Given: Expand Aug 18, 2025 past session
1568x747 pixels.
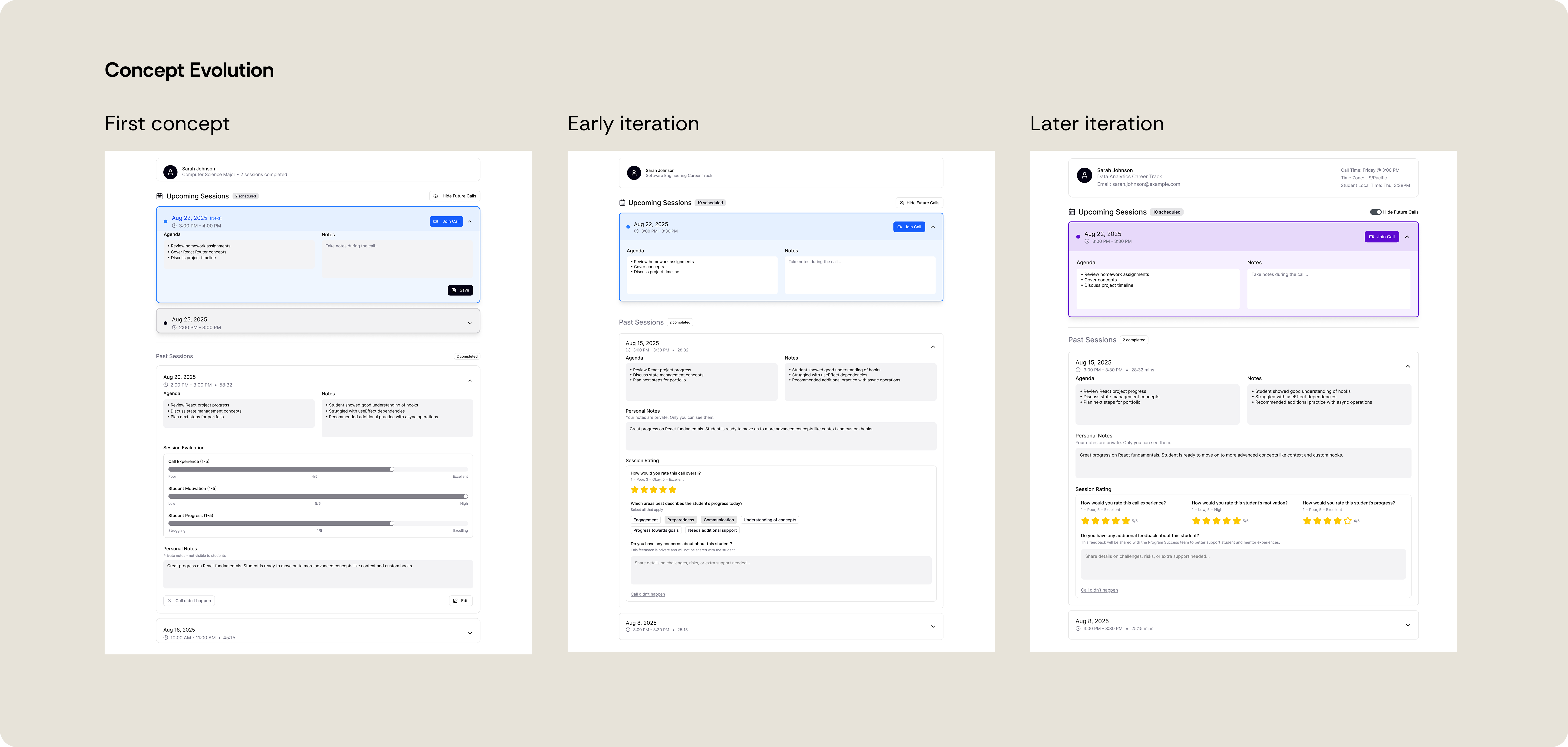Looking at the screenshot, I should pyautogui.click(x=470, y=633).
